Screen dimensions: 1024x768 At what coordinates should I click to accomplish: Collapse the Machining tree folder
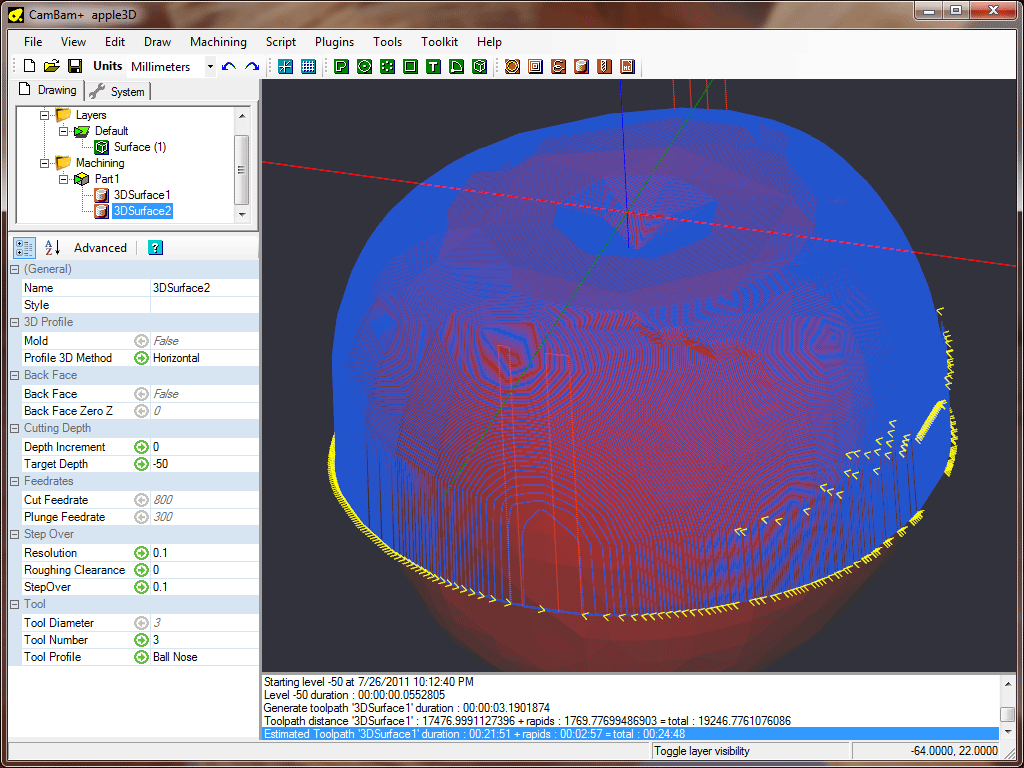[45, 163]
